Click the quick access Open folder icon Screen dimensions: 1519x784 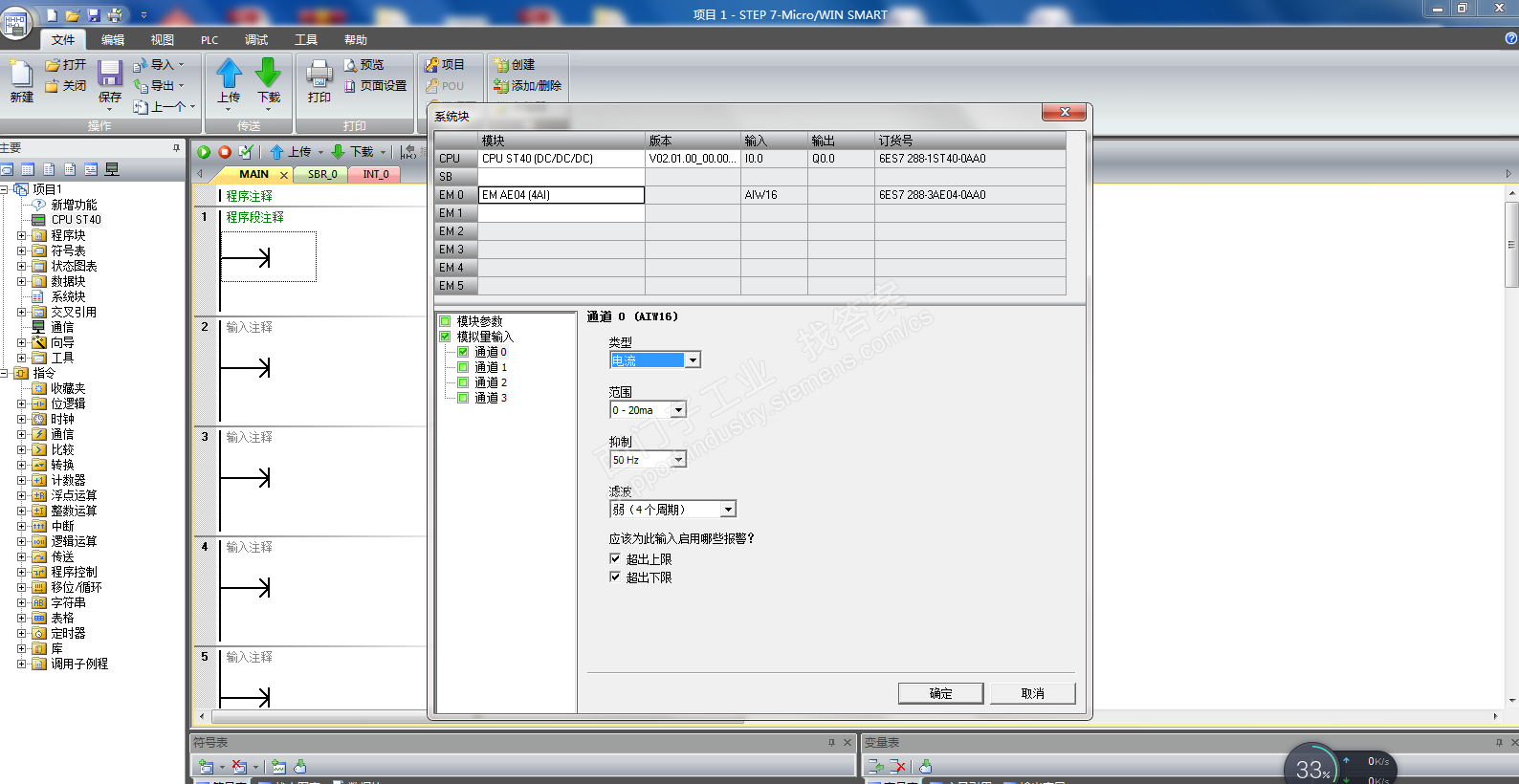pos(73,15)
